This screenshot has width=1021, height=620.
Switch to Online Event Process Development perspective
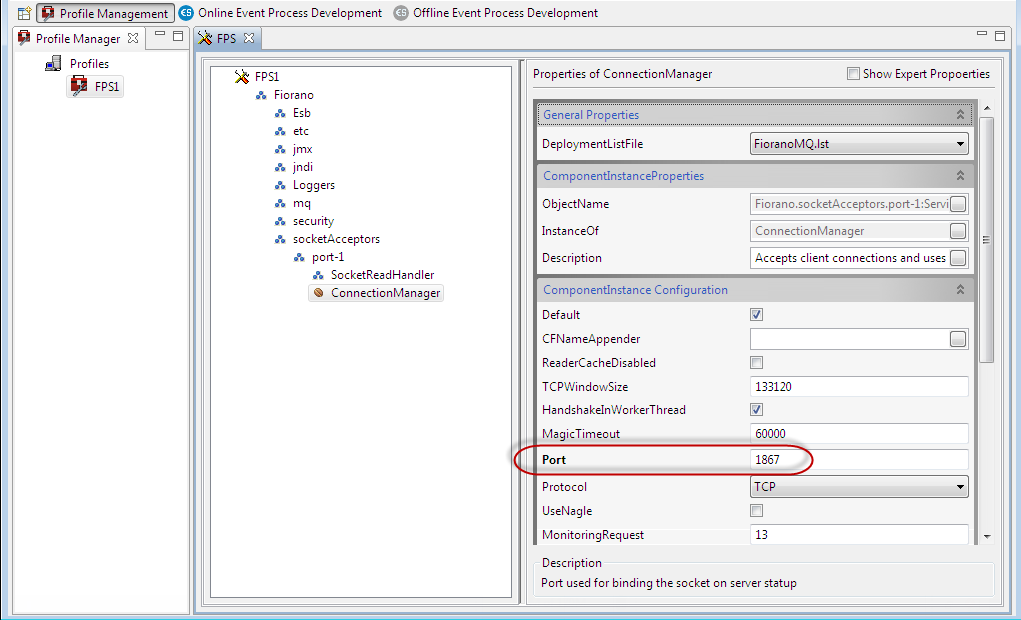(x=280, y=13)
